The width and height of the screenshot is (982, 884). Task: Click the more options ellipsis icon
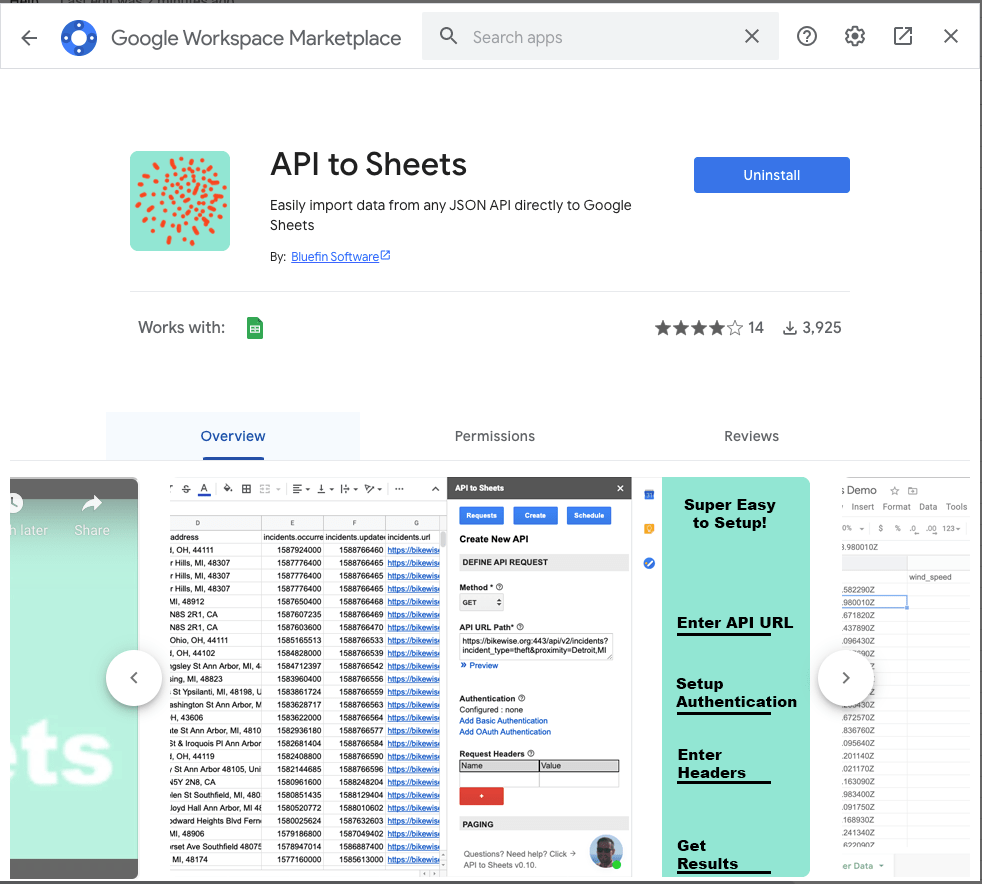point(399,489)
